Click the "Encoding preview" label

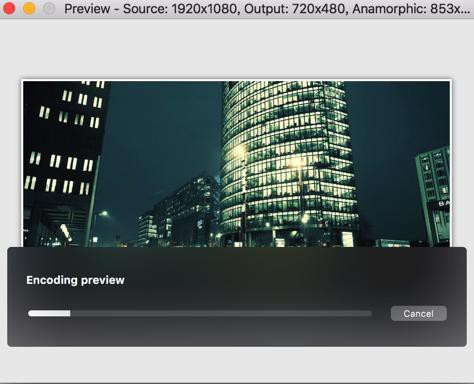[x=75, y=280]
